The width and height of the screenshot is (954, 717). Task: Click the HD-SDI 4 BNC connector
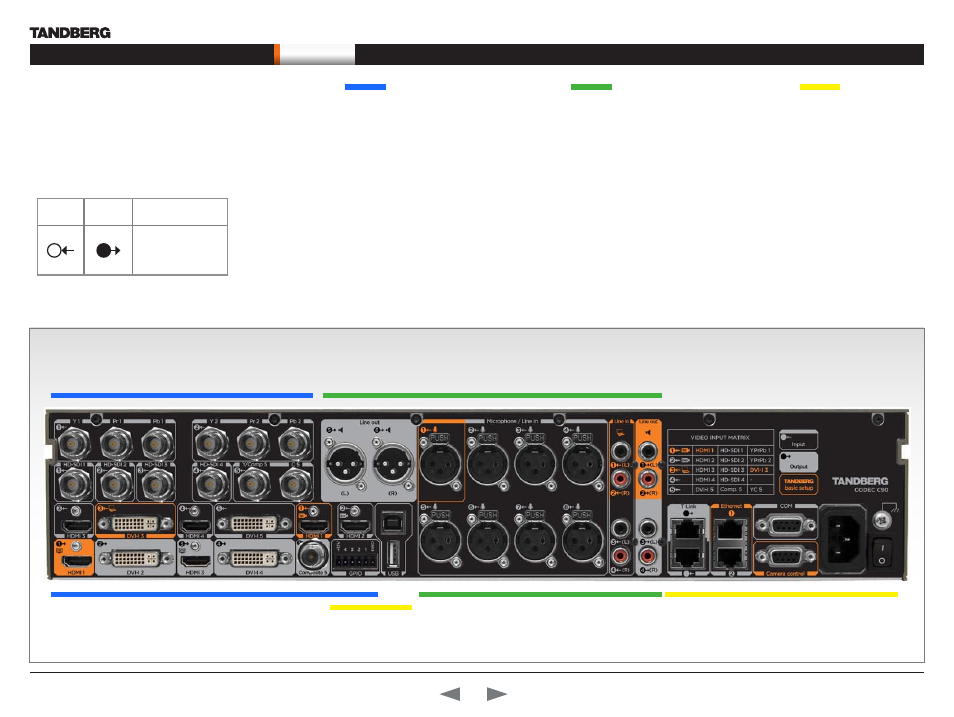pos(211,484)
